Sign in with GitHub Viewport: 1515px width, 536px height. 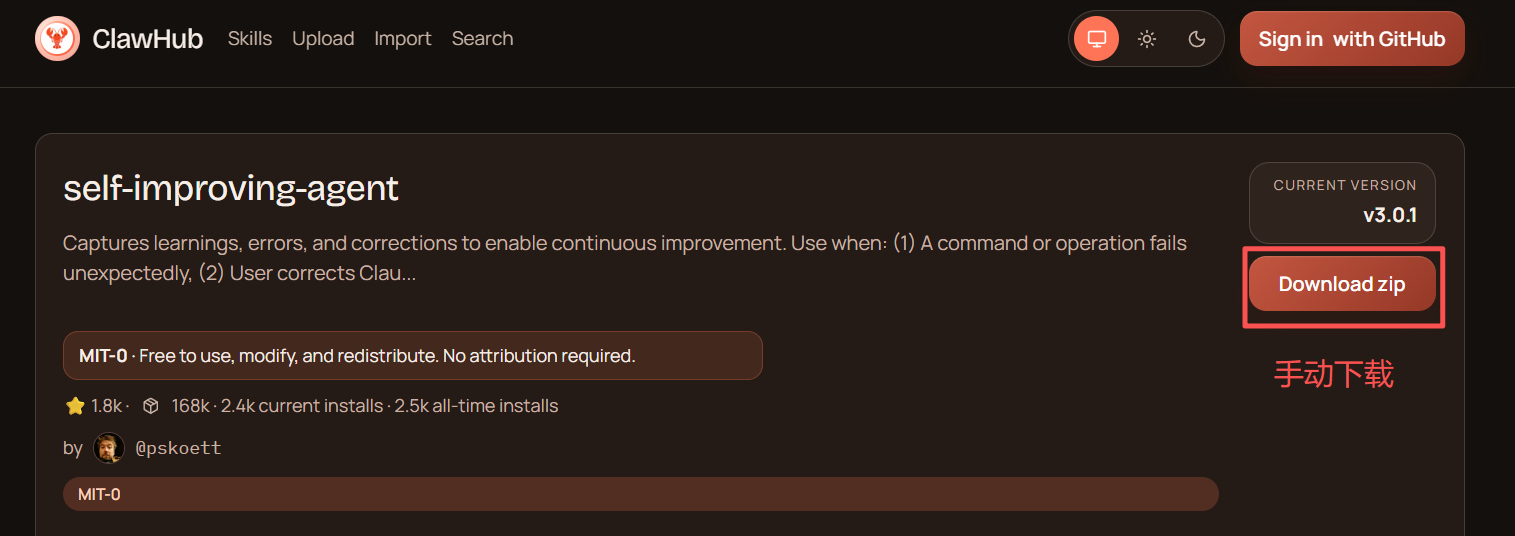(1352, 39)
